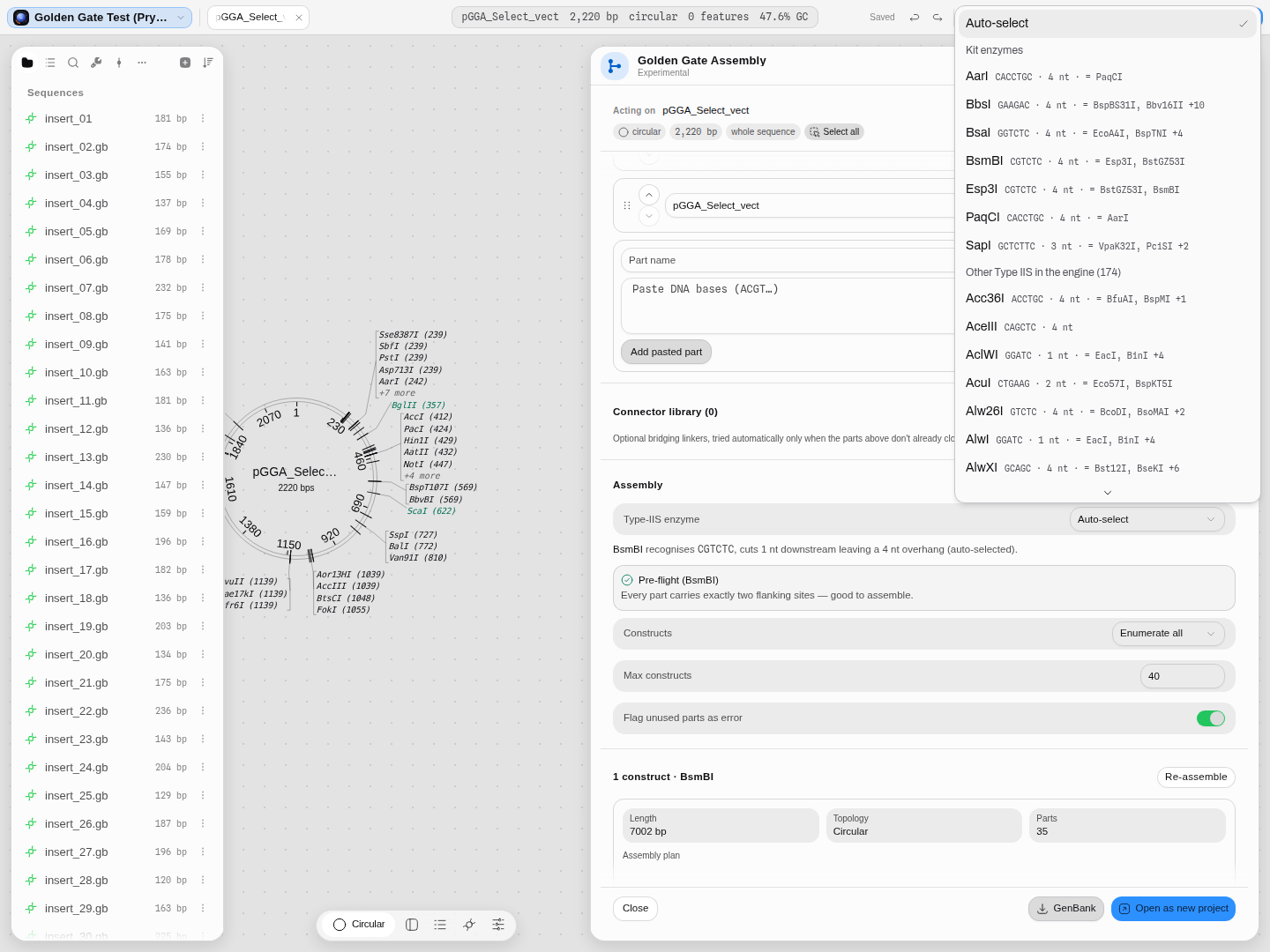Open the options menu for insert_12.gb
This screenshot has height=952, width=1270.
pyautogui.click(x=203, y=429)
